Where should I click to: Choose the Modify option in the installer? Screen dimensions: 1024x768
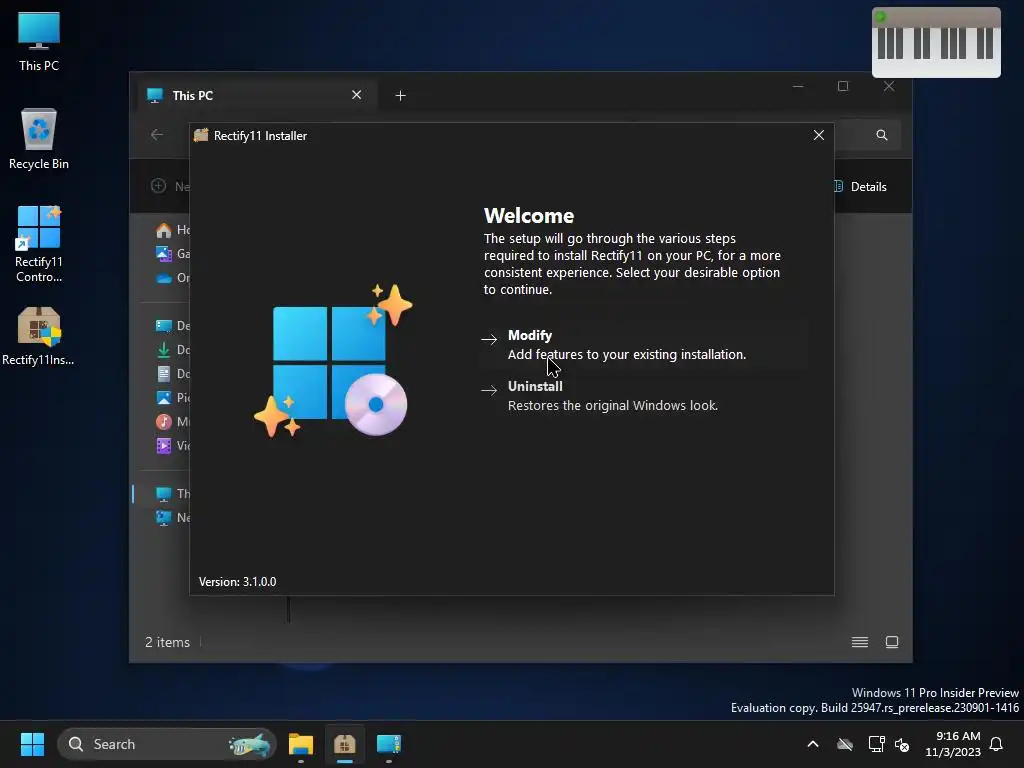pyautogui.click(x=643, y=345)
